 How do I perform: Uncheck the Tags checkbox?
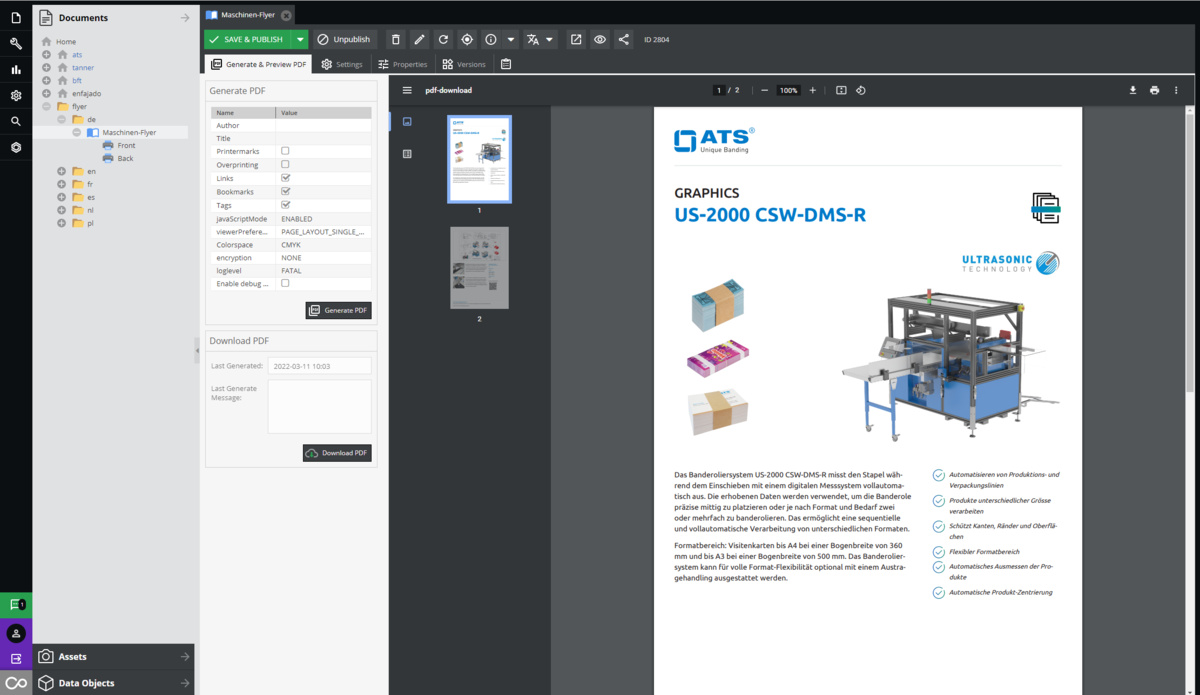285,204
